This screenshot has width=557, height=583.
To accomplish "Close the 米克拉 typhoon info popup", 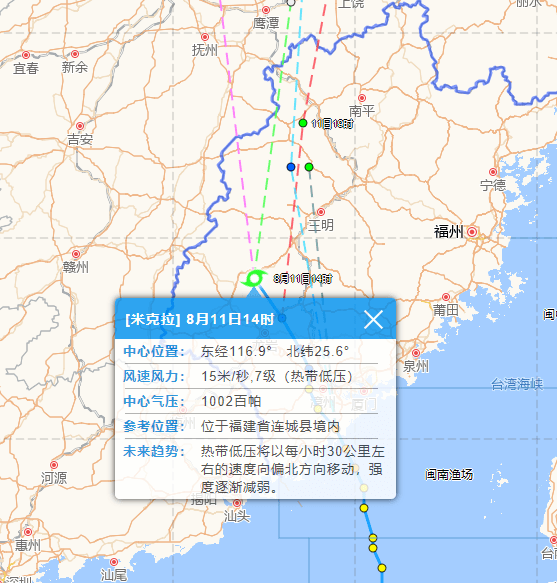I will (373, 320).
